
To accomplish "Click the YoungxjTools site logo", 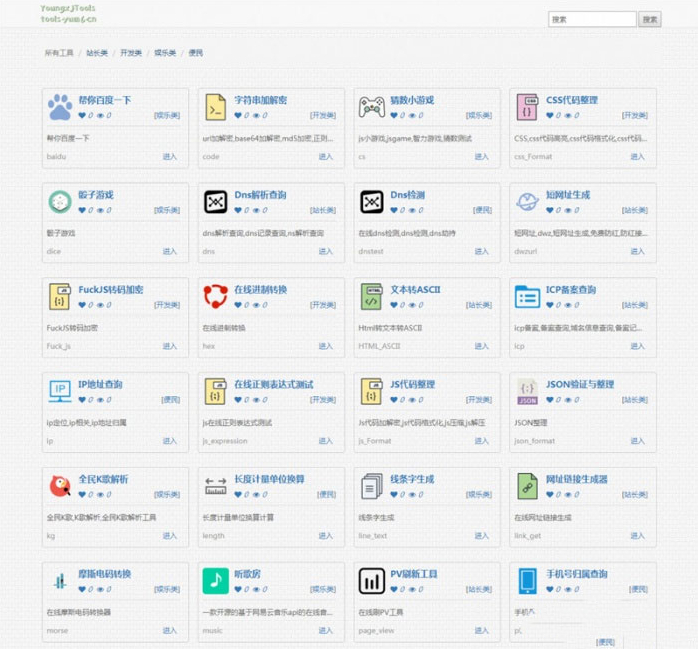I will 69,13.
